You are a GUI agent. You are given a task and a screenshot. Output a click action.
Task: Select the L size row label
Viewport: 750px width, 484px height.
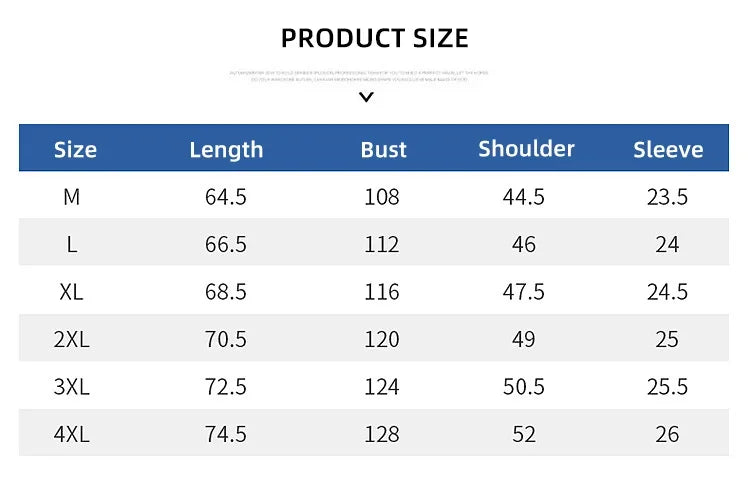(71, 244)
